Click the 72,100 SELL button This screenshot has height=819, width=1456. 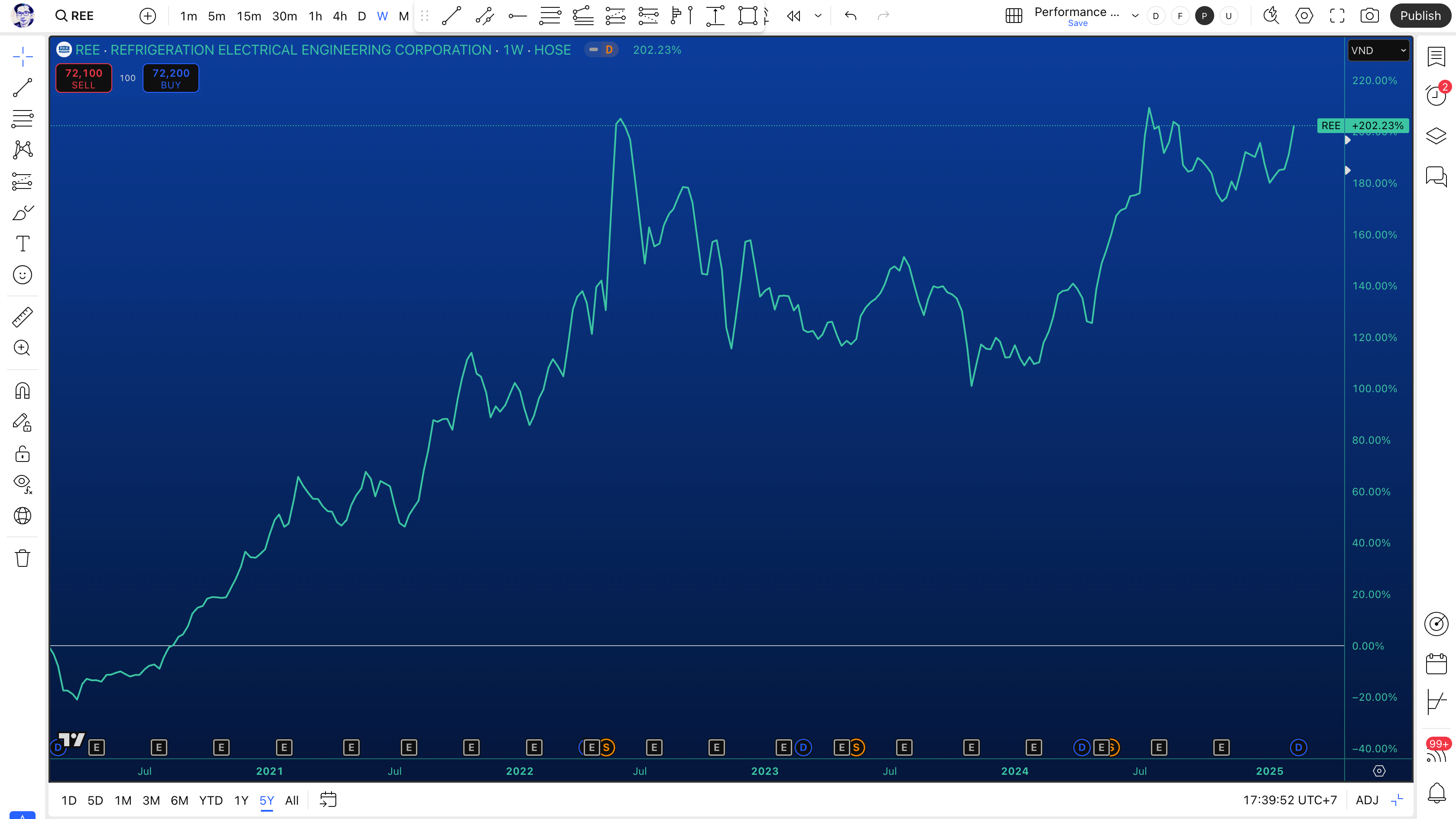point(84,78)
